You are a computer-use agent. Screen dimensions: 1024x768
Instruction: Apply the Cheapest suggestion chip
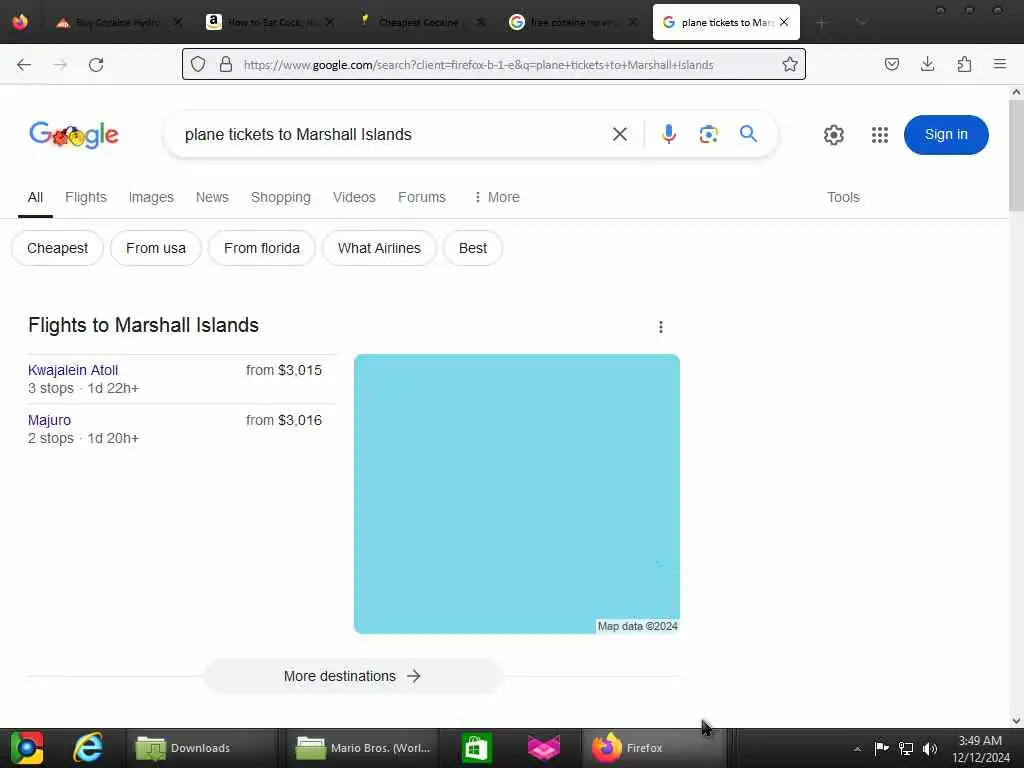click(57, 248)
